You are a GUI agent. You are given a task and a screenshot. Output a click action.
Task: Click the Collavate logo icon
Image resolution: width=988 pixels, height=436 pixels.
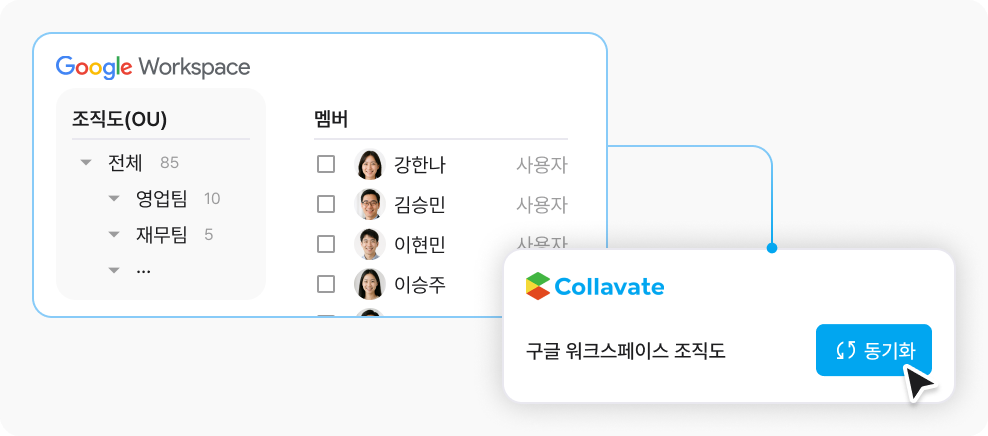(537, 287)
